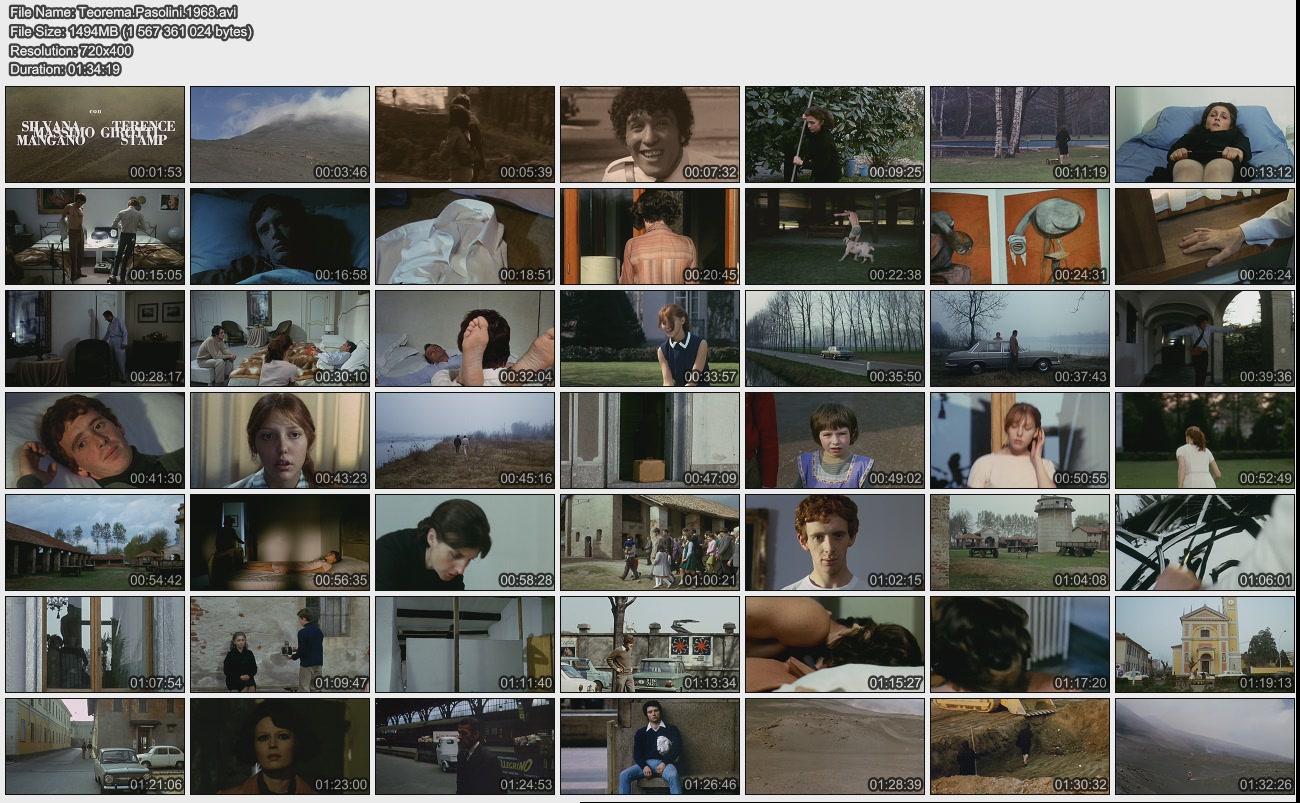Click the seated man in jeans frame 01:26:46
This screenshot has height=803, width=1300.
(x=650, y=747)
